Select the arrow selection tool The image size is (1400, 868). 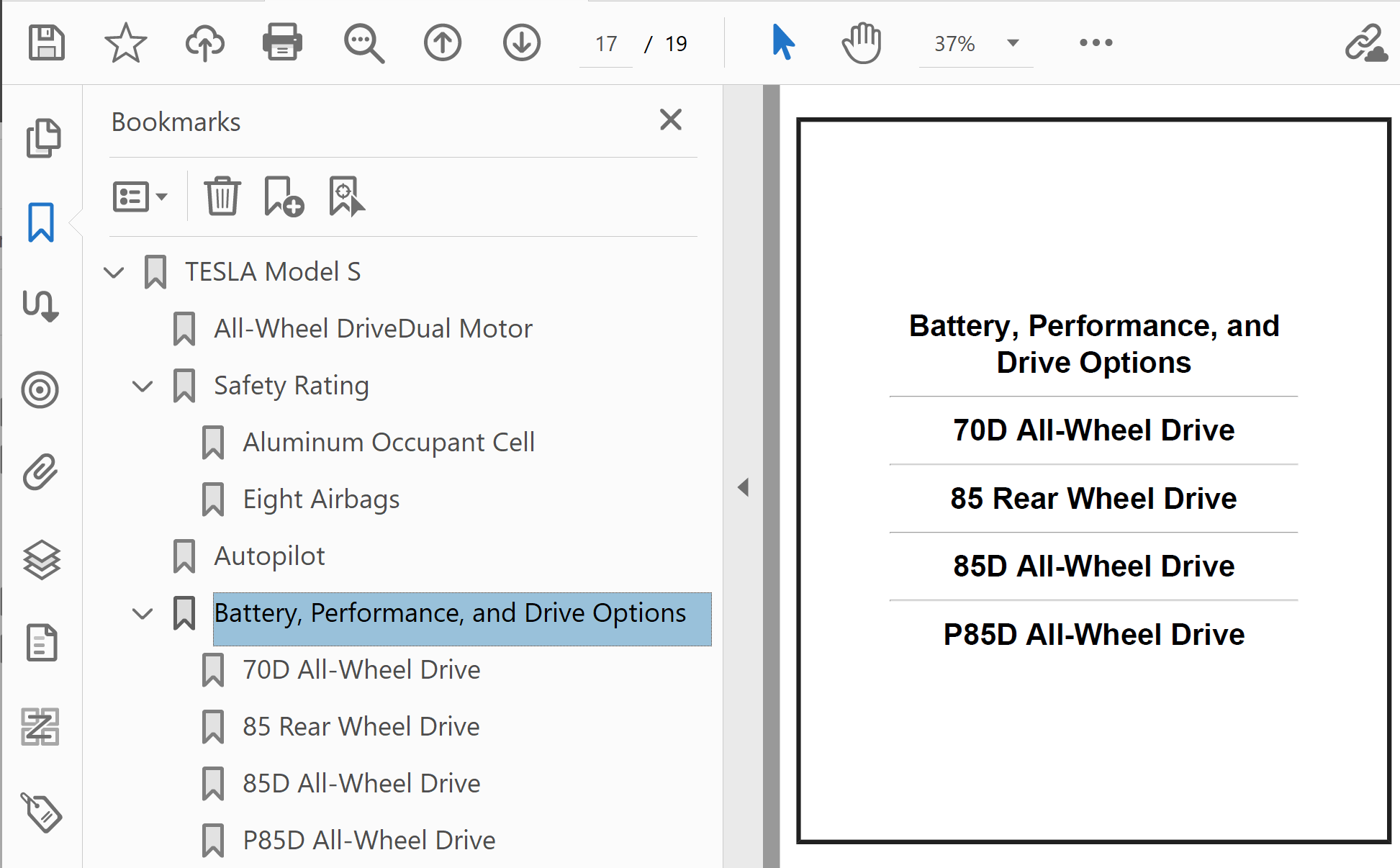tap(783, 42)
